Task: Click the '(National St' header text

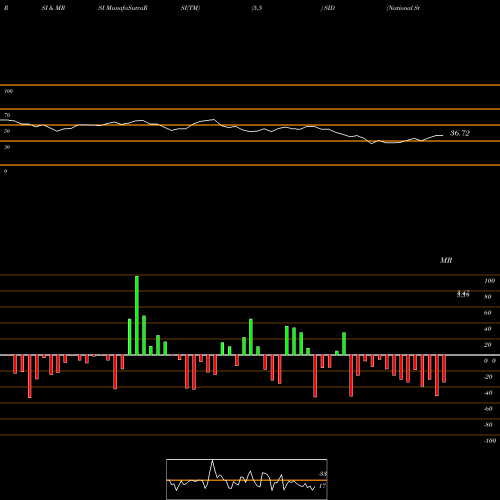Action: pyautogui.click(x=403, y=8)
